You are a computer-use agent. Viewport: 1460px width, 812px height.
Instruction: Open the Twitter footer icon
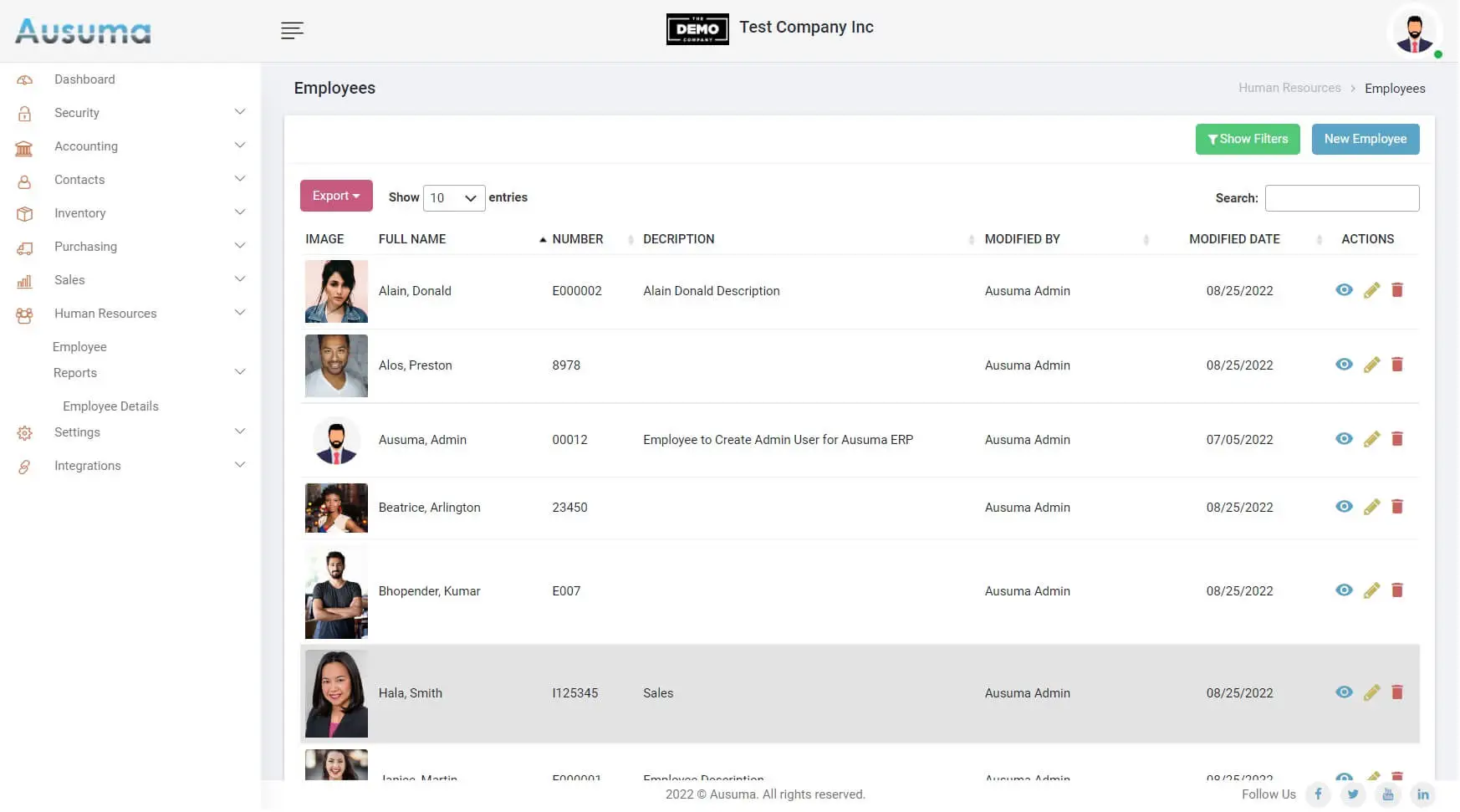[1353, 794]
